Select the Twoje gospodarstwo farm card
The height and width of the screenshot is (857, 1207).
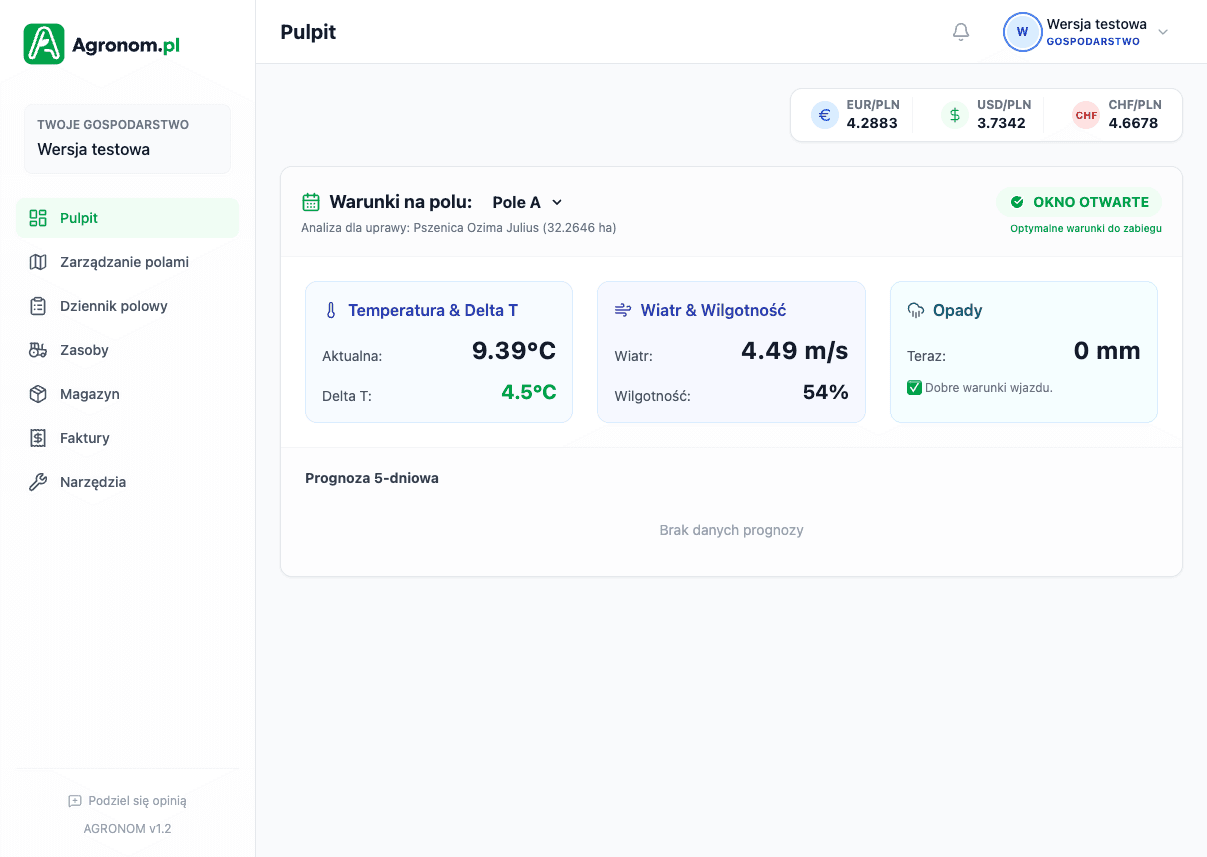tap(127, 139)
